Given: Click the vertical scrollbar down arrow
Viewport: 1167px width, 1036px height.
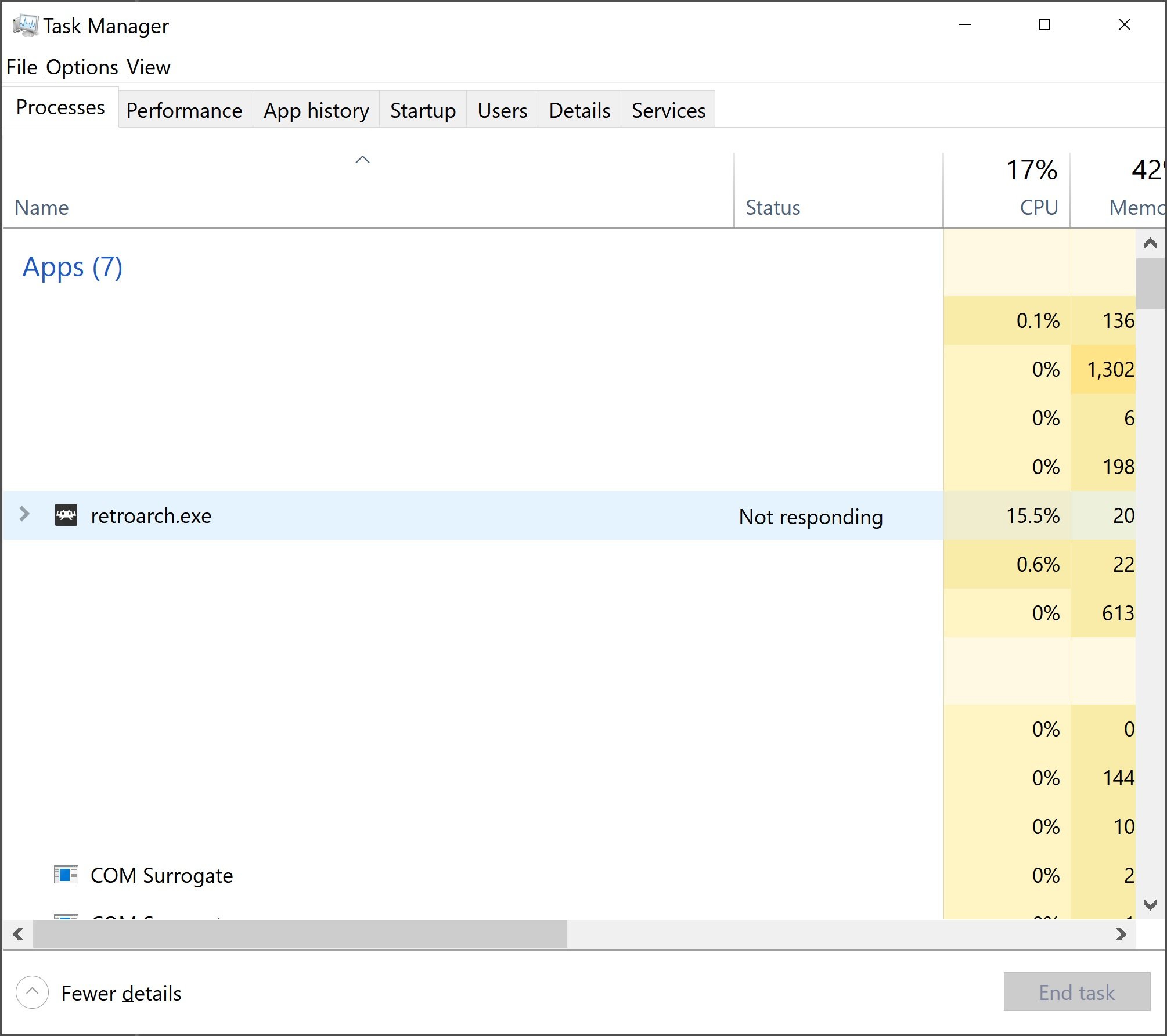Looking at the screenshot, I should pos(1150,904).
